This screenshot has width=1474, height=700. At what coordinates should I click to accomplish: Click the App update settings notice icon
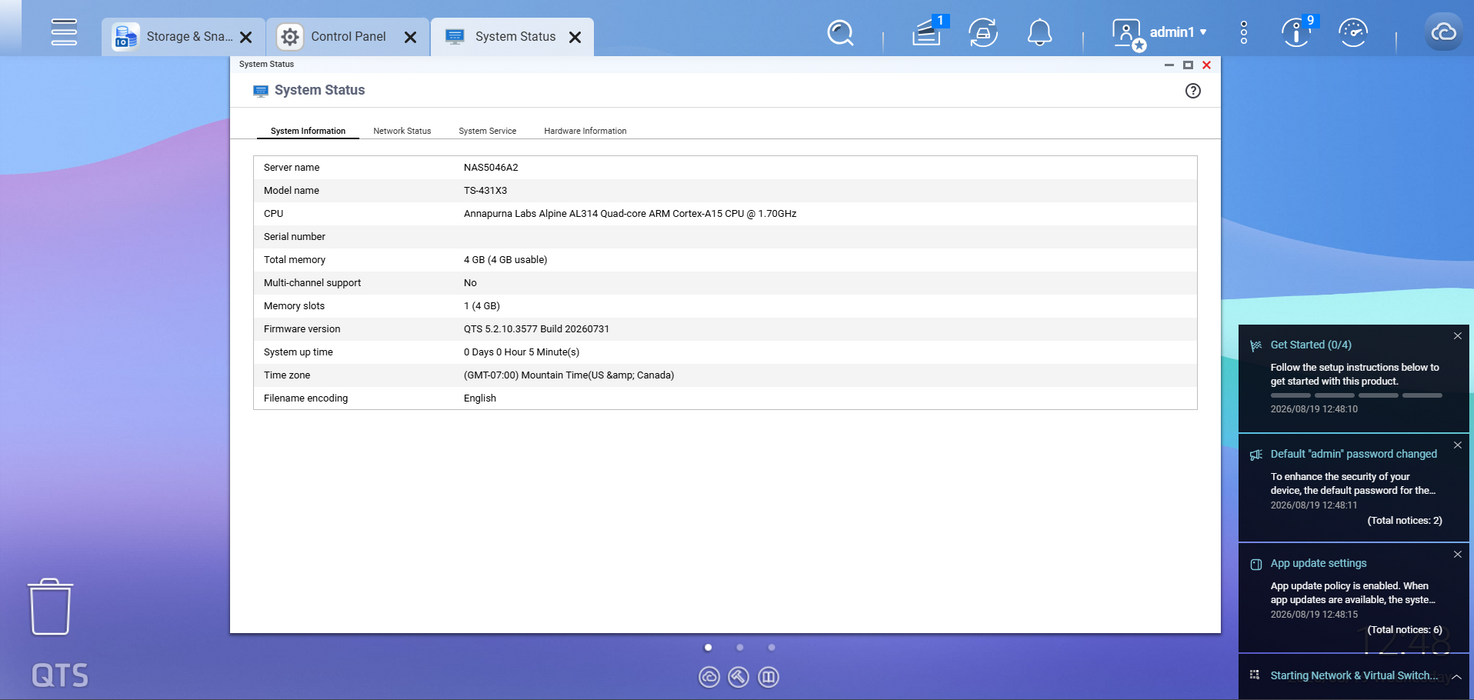click(1256, 564)
